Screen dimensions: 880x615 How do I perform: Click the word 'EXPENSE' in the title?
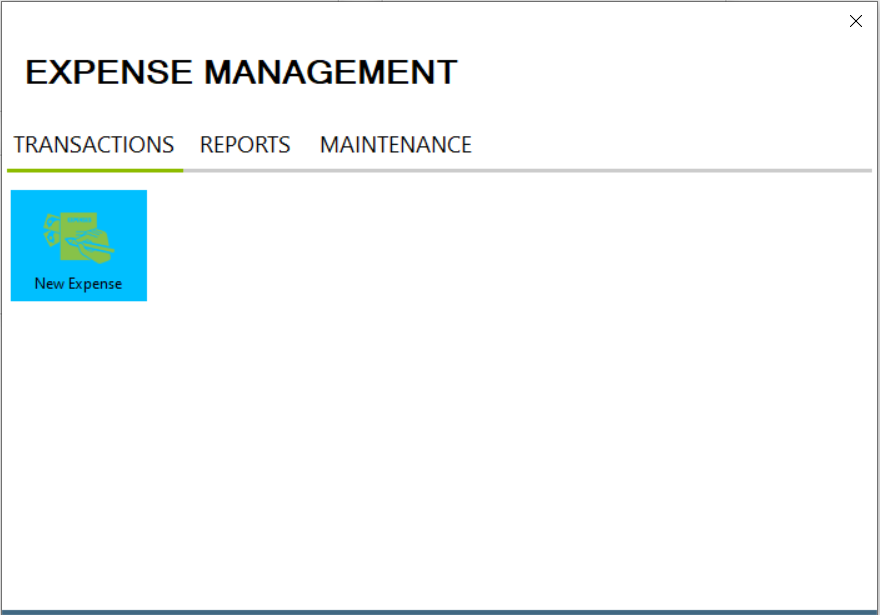pos(109,73)
